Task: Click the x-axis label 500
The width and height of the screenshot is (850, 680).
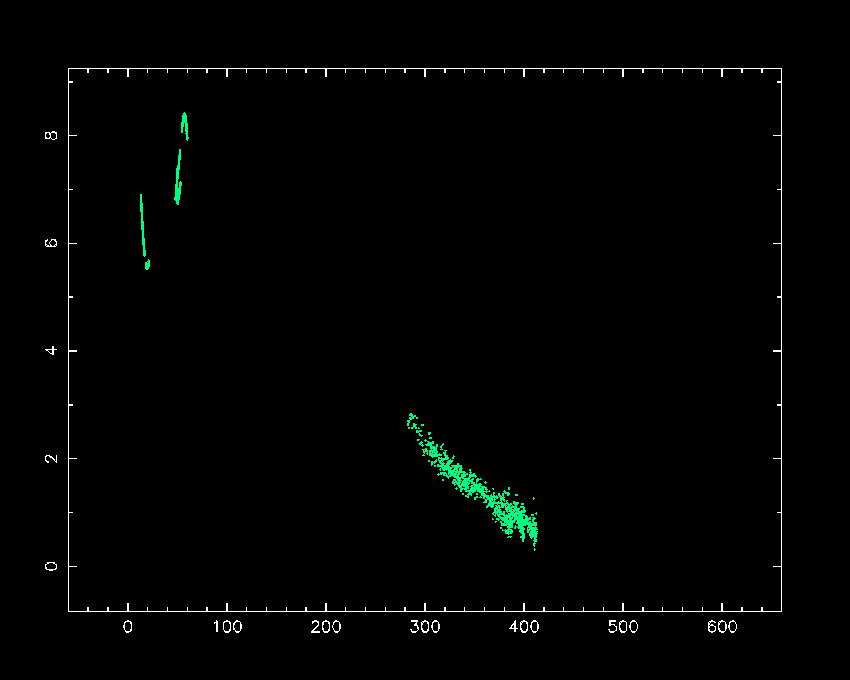Action: coord(623,627)
